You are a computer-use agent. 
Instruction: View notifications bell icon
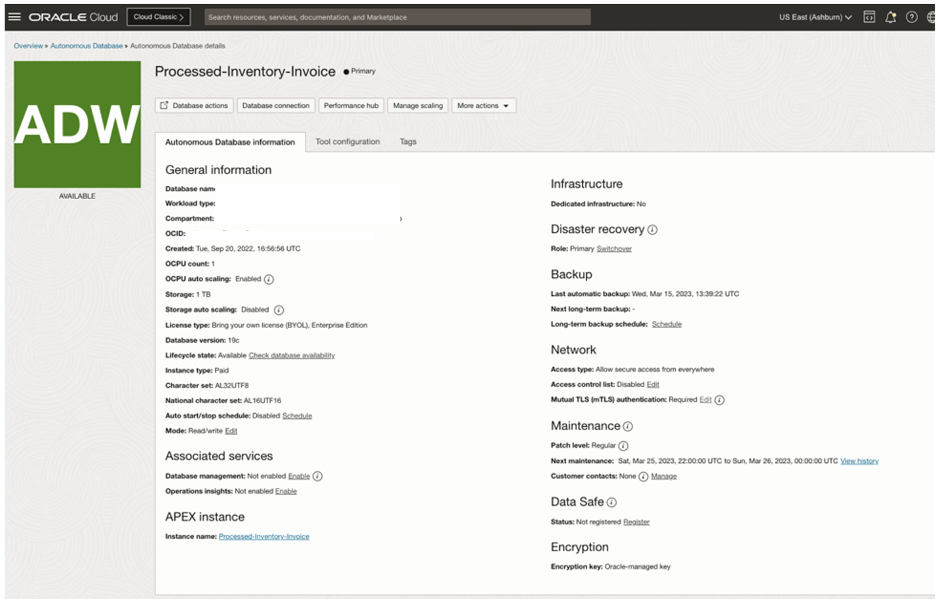pos(891,17)
